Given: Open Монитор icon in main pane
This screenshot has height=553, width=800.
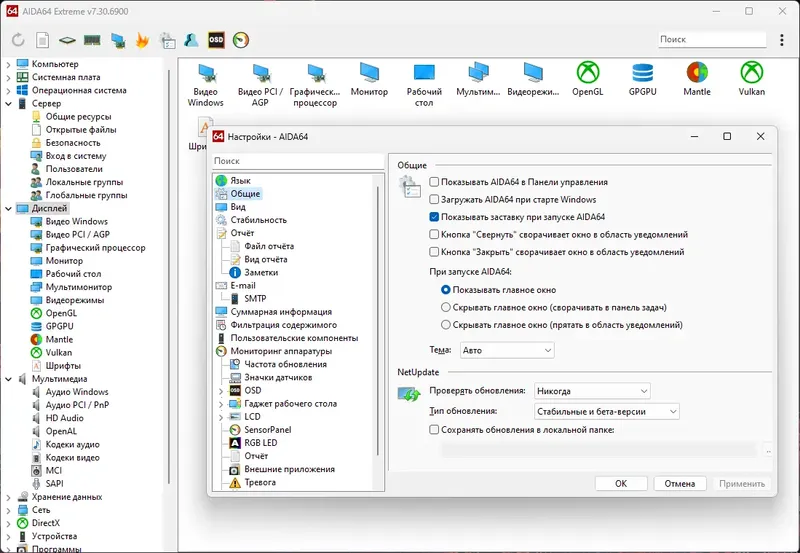Looking at the screenshot, I should click(369, 79).
